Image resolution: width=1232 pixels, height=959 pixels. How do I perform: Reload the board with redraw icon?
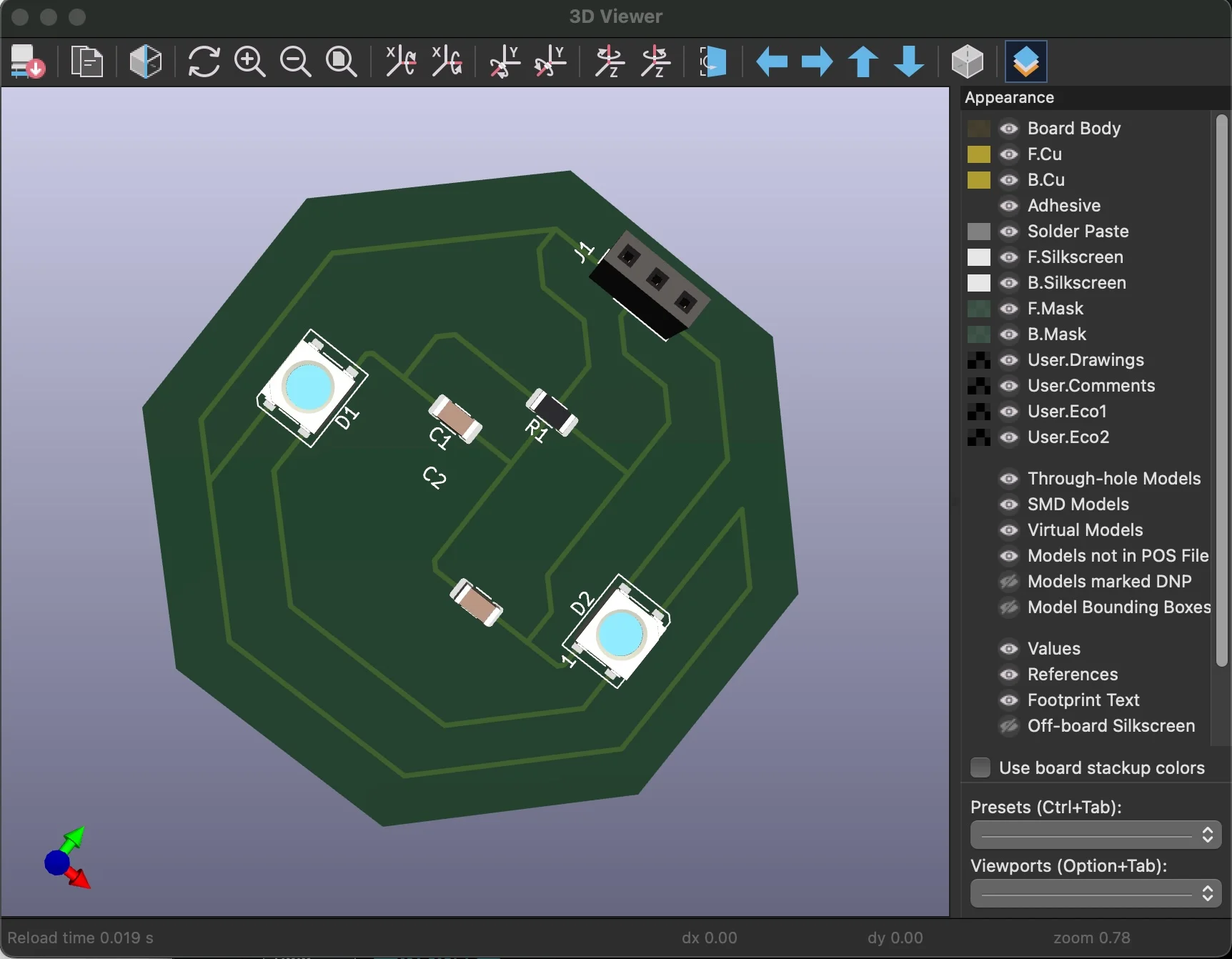[204, 61]
